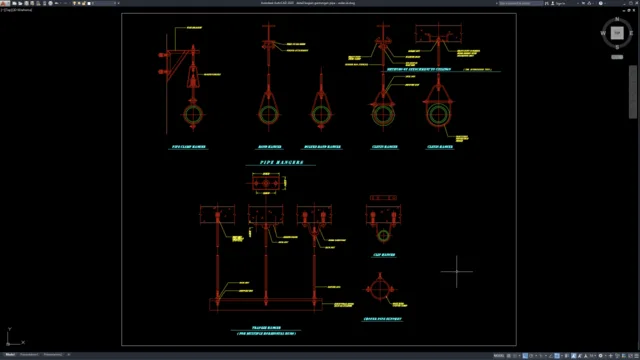Screen dimensions: 640x360
Task: Click the A360 connect triangle icon
Action: (589, 3)
